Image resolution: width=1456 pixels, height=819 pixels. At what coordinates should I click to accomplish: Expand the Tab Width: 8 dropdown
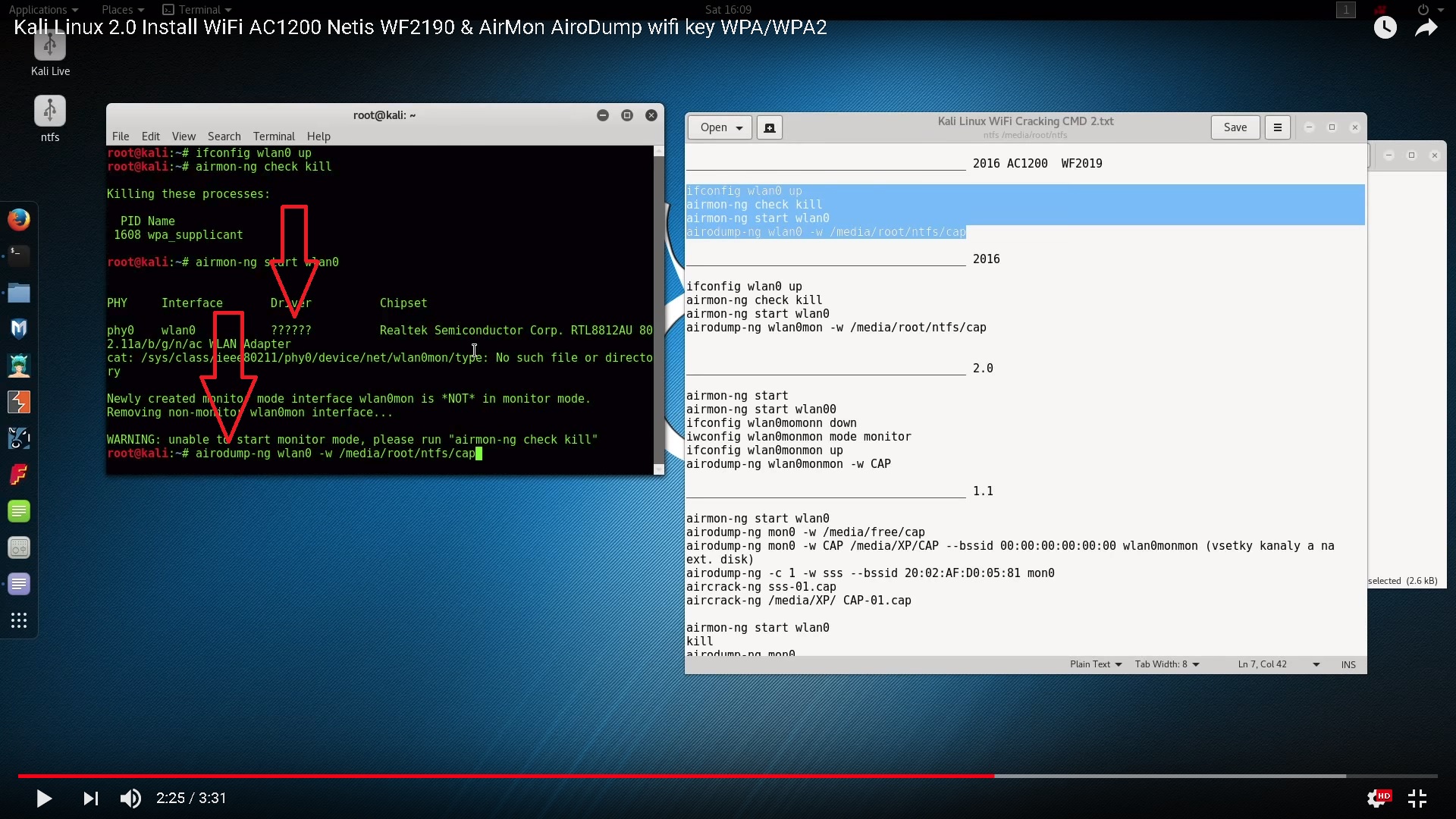[1166, 664]
